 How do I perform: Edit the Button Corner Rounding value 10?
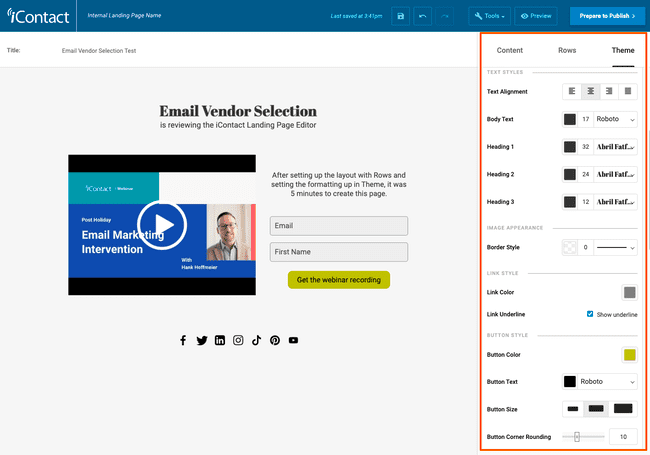click(x=623, y=437)
